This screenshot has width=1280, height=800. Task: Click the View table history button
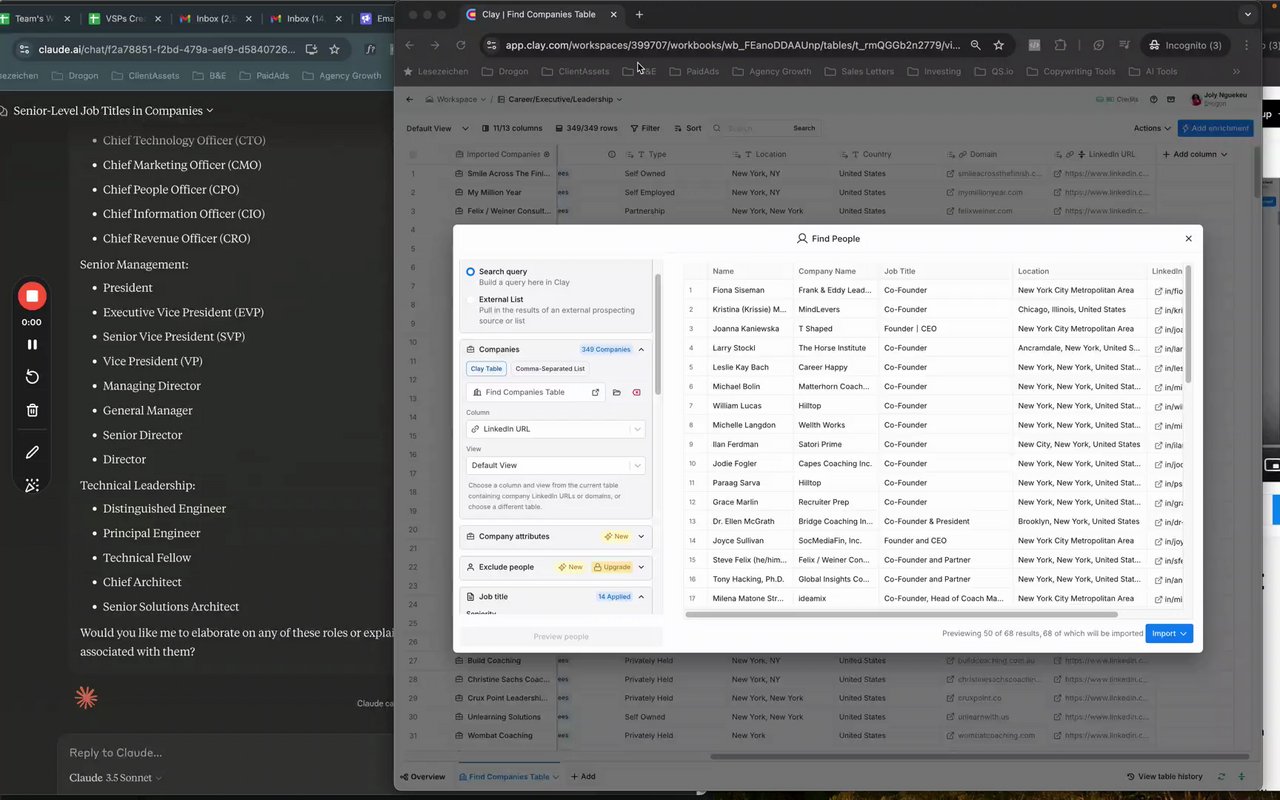click(1165, 777)
